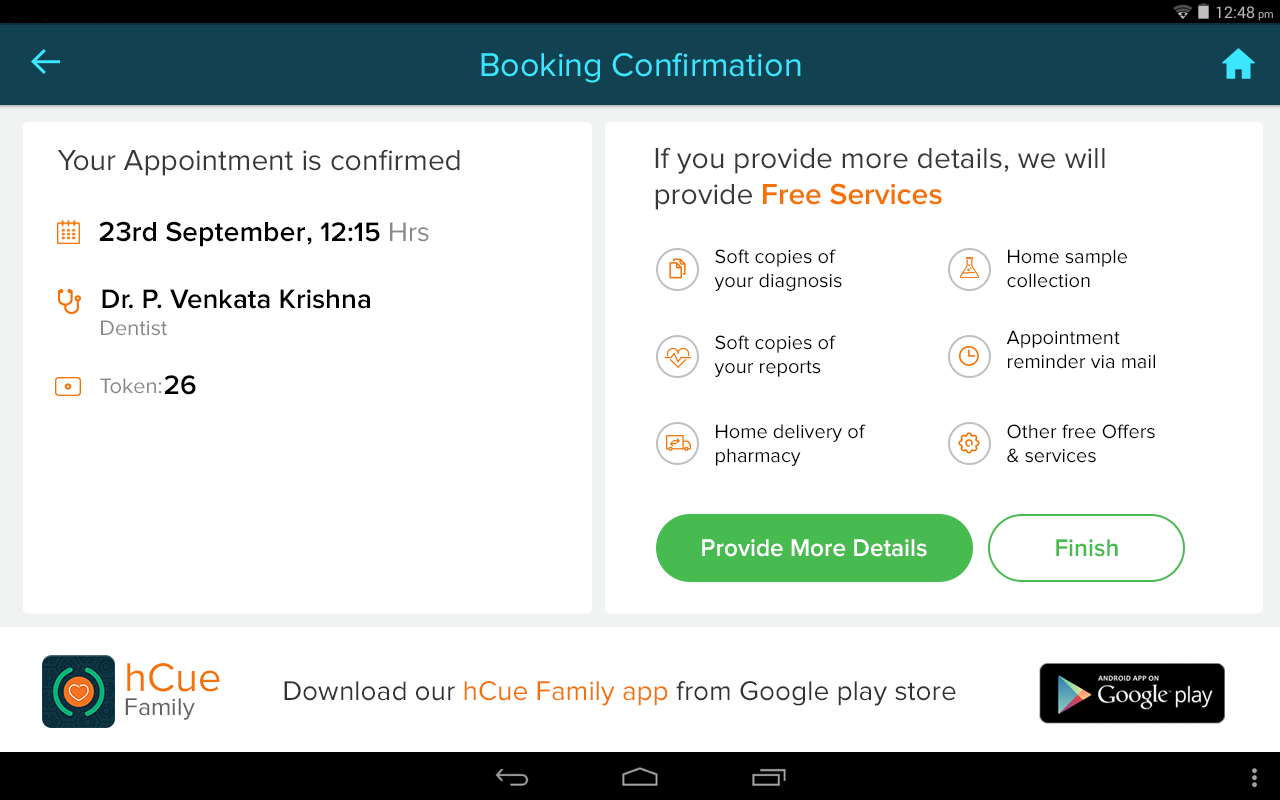Viewport: 1280px width, 800px height.
Task: Tap Android system back button
Action: coord(512,777)
